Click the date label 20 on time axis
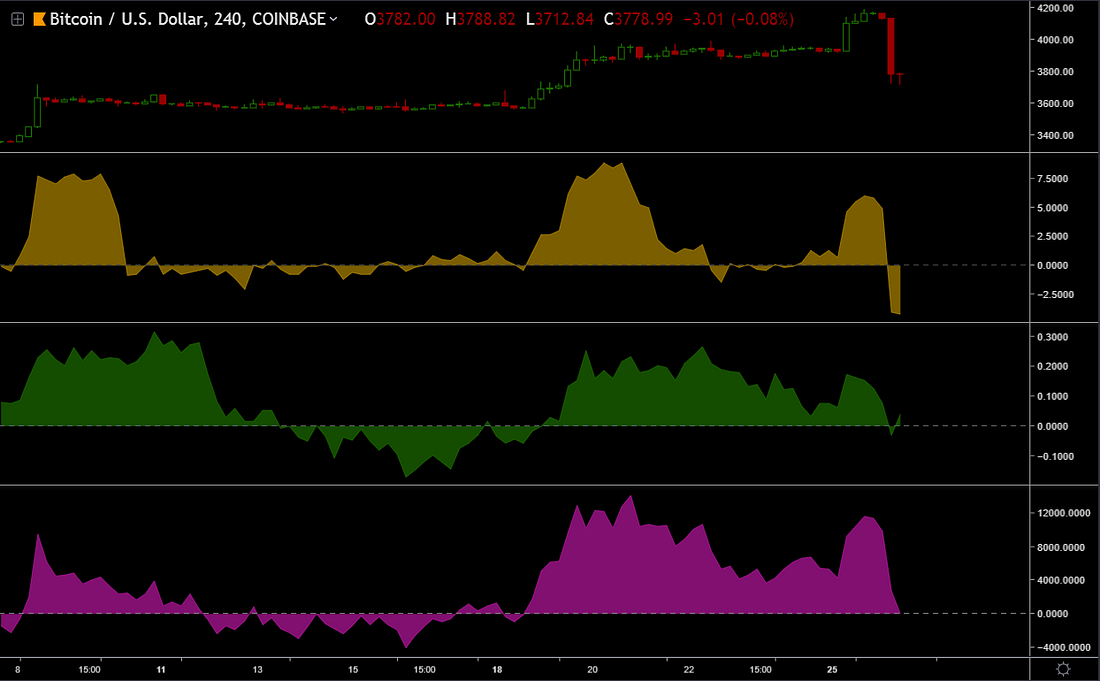This screenshot has height=681, width=1100. 592,669
